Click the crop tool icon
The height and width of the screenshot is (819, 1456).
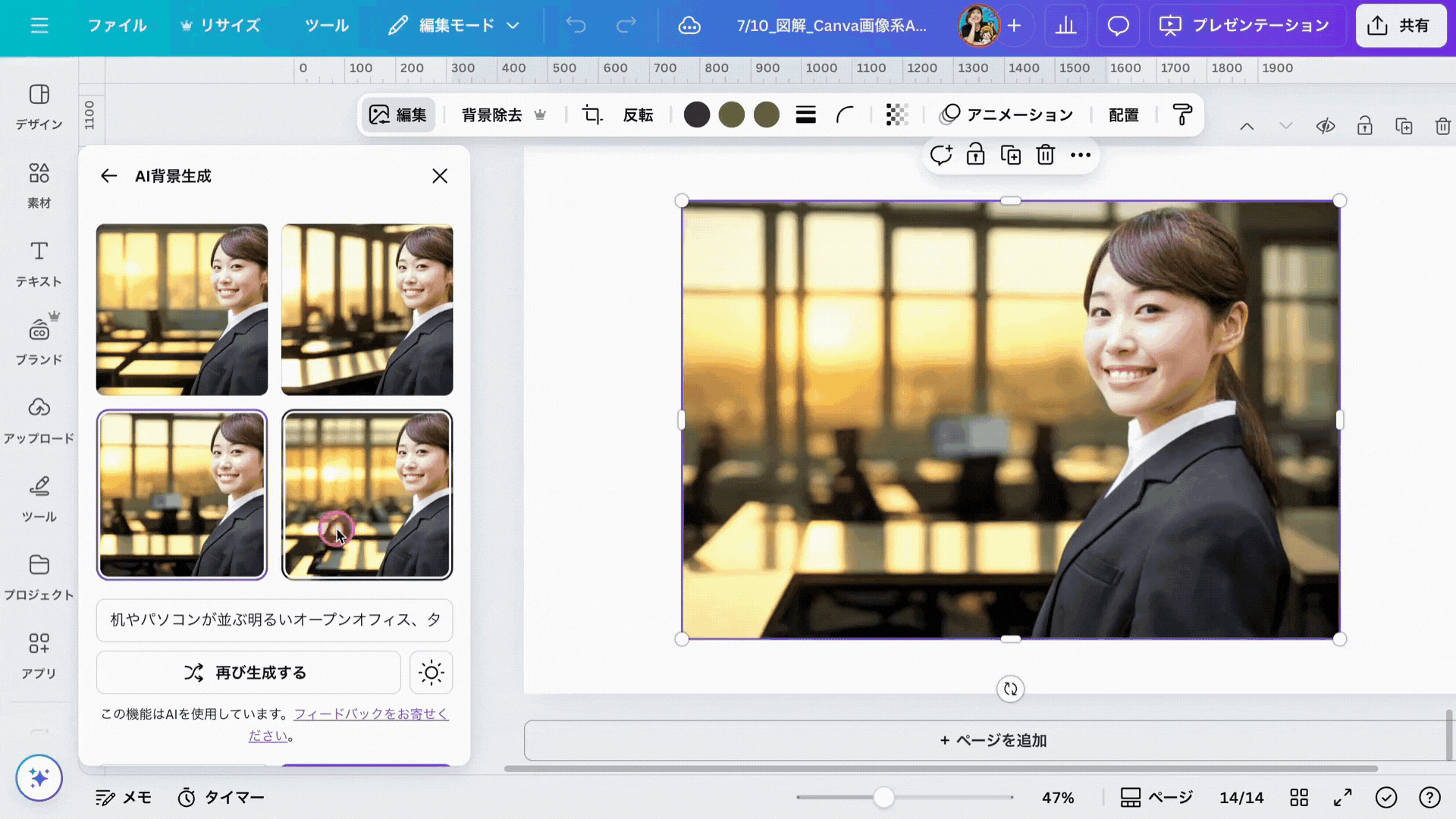pos(591,115)
